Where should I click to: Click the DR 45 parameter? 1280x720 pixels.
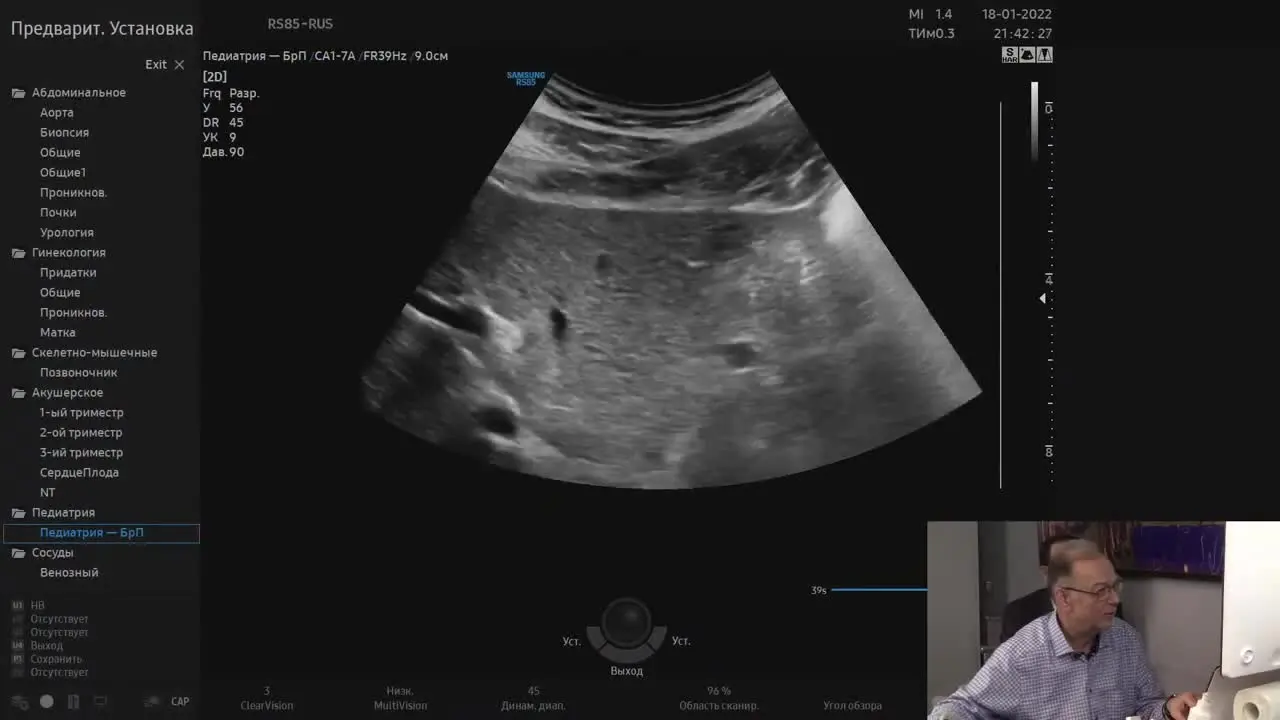pyautogui.click(x=223, y=123)
